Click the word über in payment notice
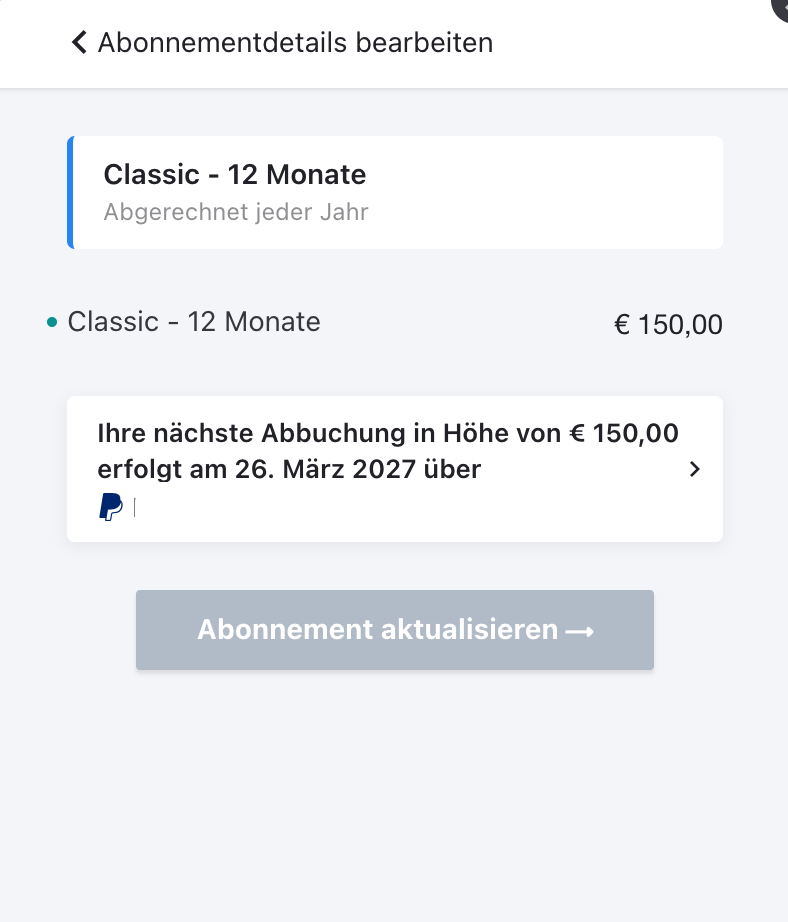The height and width of the screenshot is (922, 788). 452,470
